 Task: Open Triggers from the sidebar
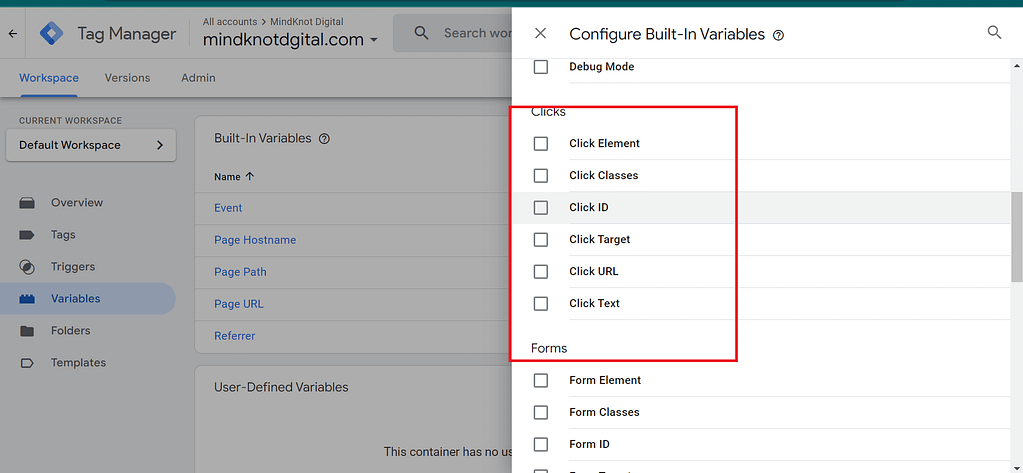[x=72, y=267]
